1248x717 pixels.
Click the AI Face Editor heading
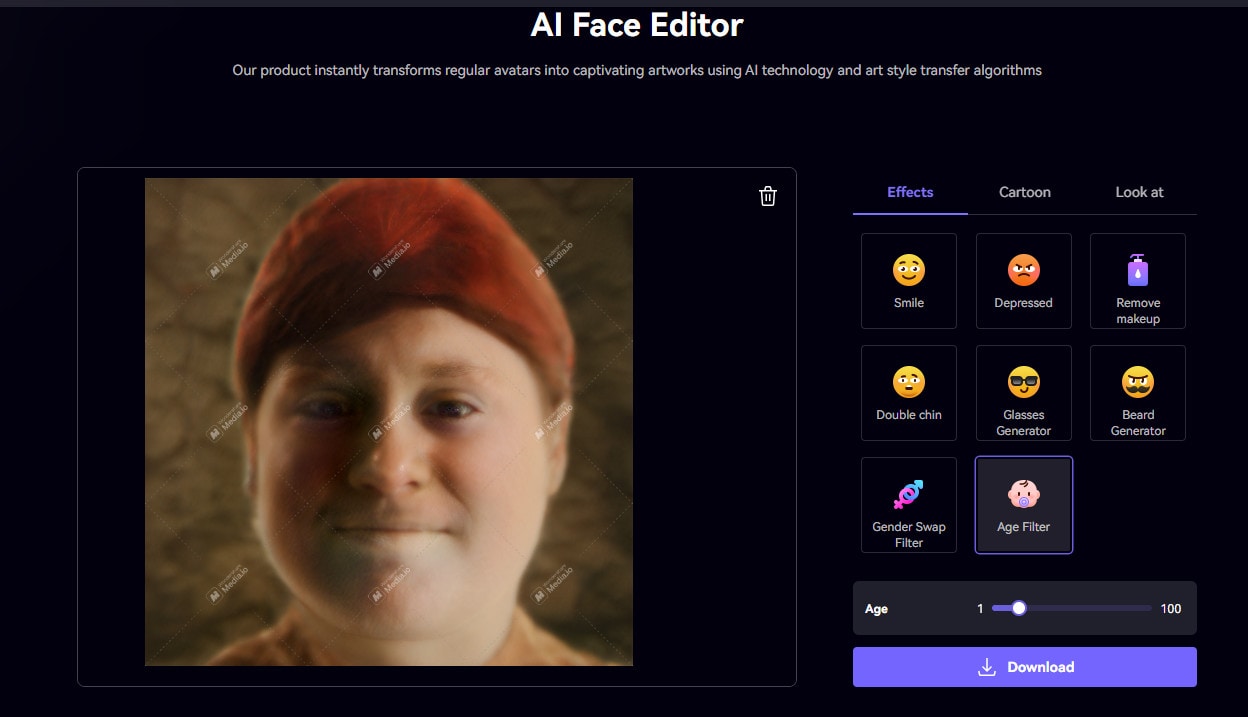point(637,25)
